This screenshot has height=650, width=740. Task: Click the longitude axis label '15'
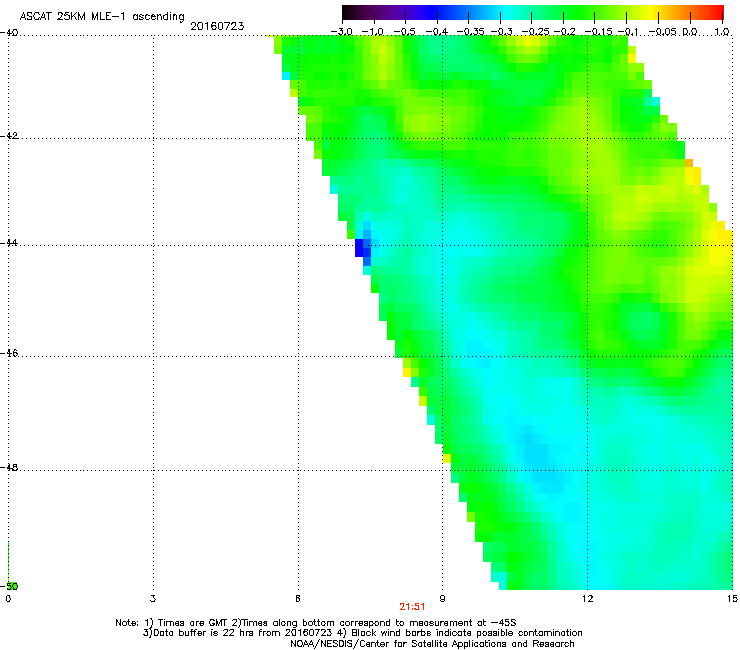pyautogui.click(x=732, y=599)
